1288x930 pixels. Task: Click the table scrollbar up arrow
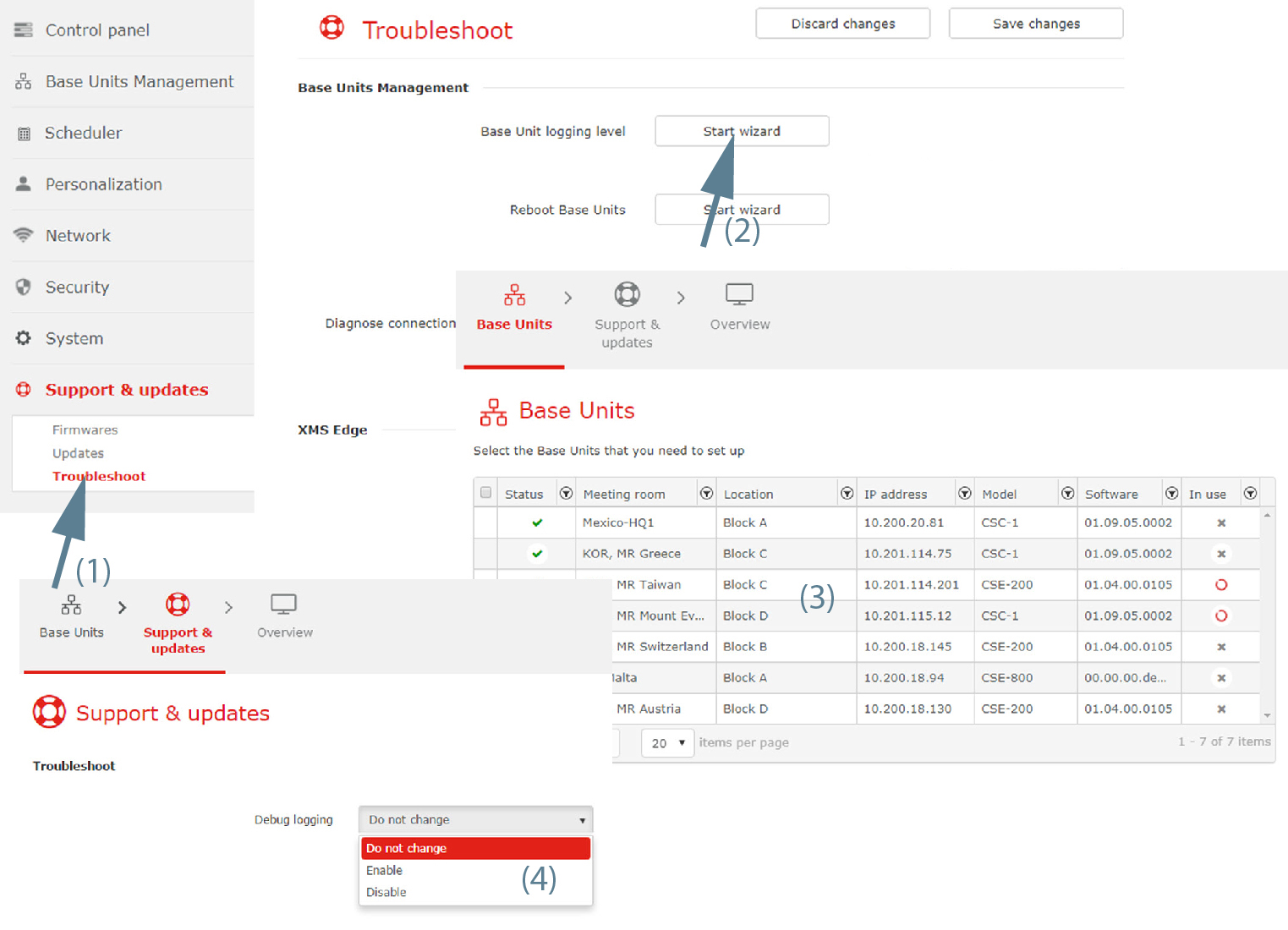[x=1267, y=515]
